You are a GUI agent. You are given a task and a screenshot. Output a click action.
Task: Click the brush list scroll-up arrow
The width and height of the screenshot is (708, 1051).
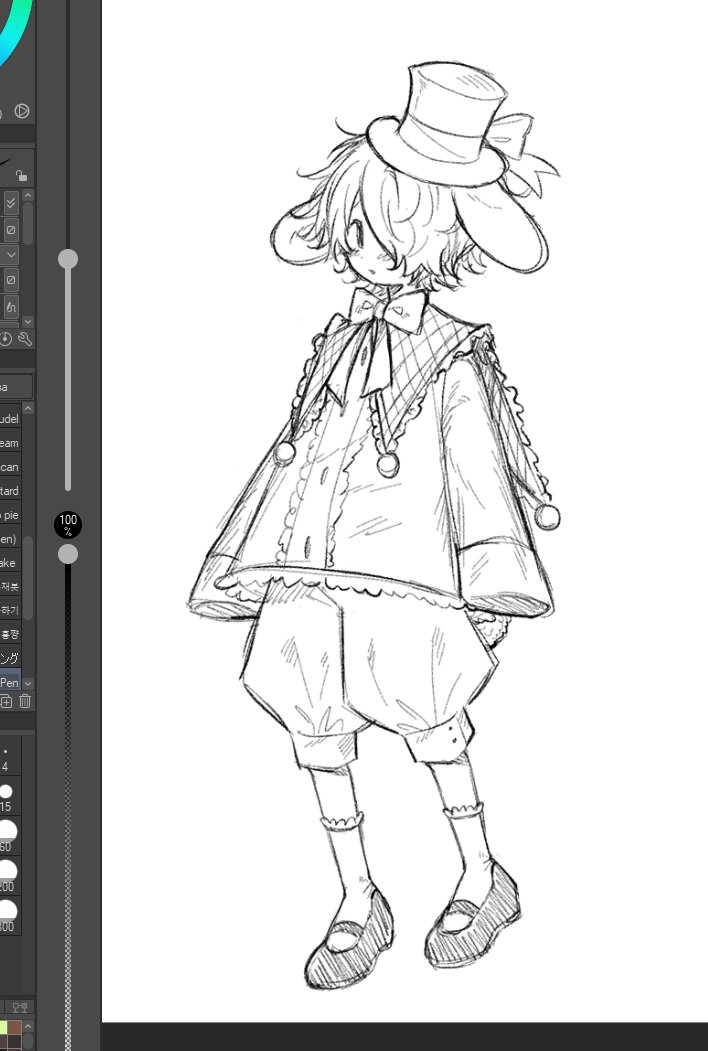(27, 408)
